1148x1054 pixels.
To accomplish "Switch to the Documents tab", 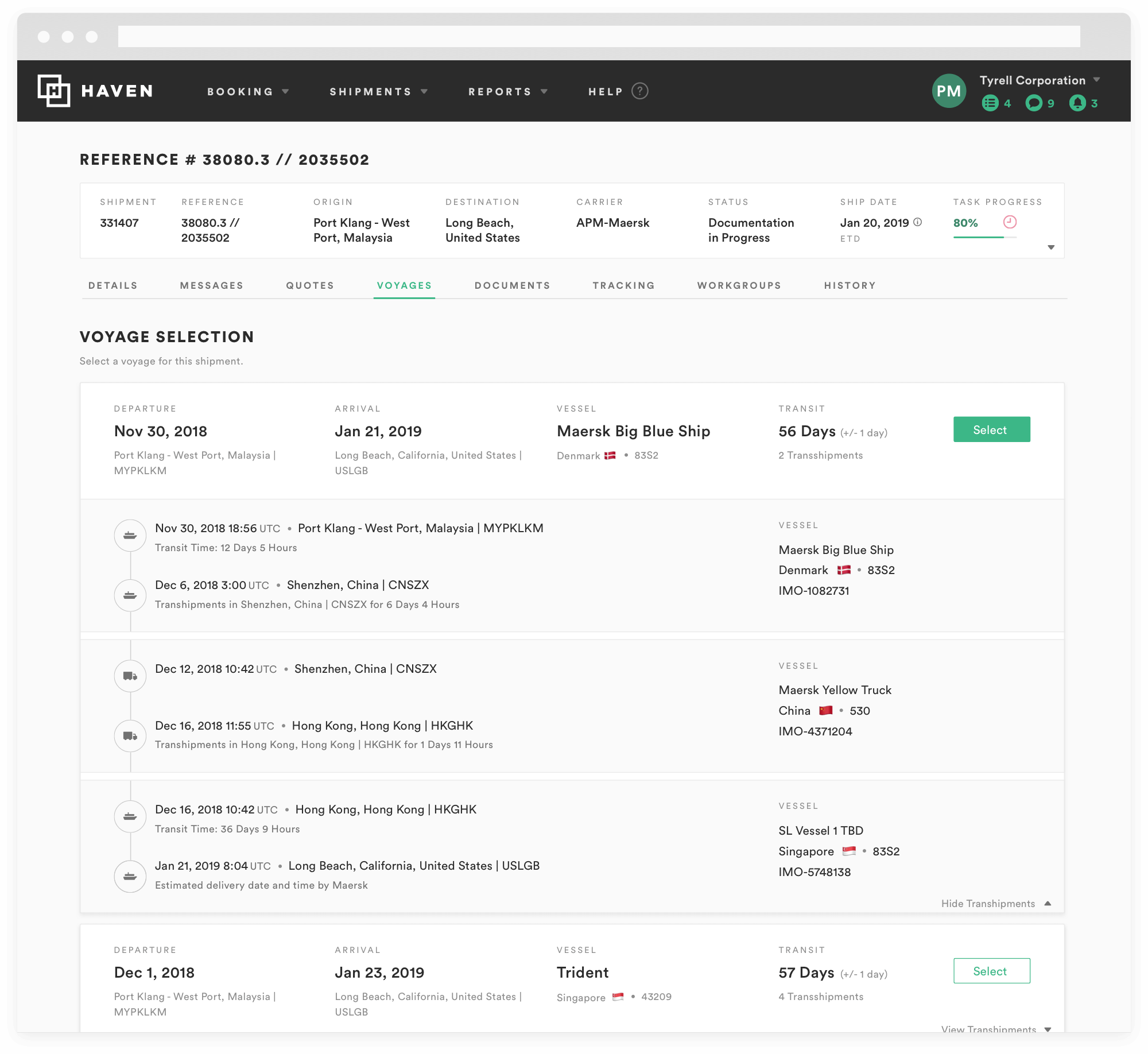I will coord(512,285).
